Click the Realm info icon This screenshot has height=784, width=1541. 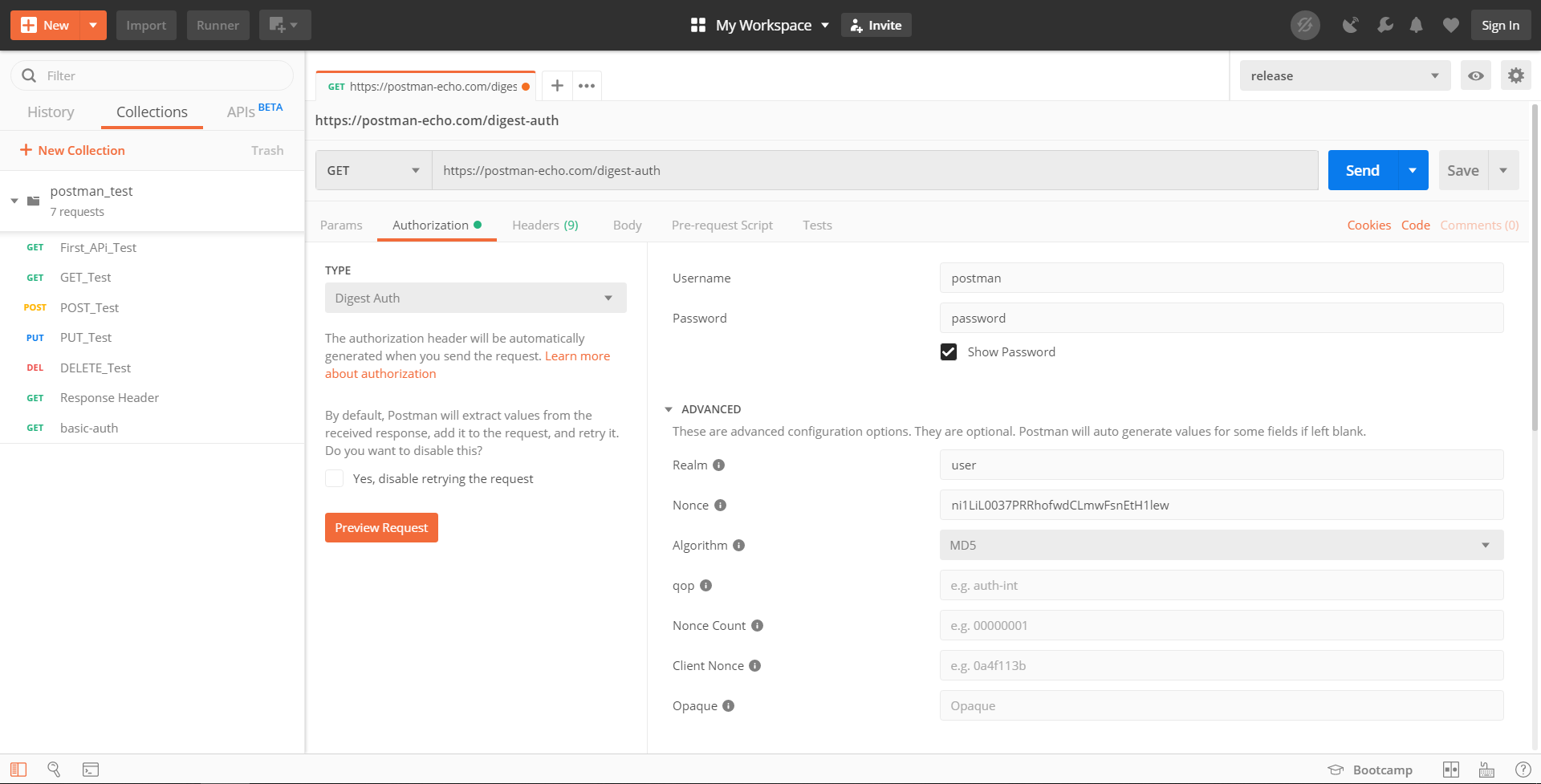point(719,465)
